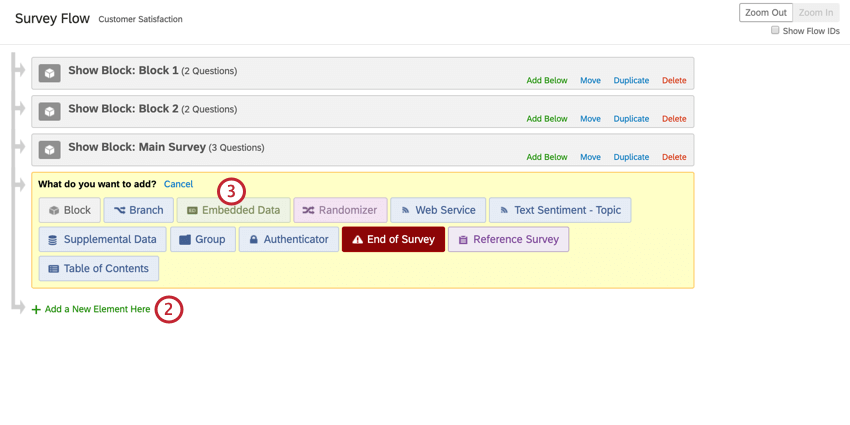
Task: Click the cube icon for Block 1
Action: pyautogui.click(x=49, y=73)
